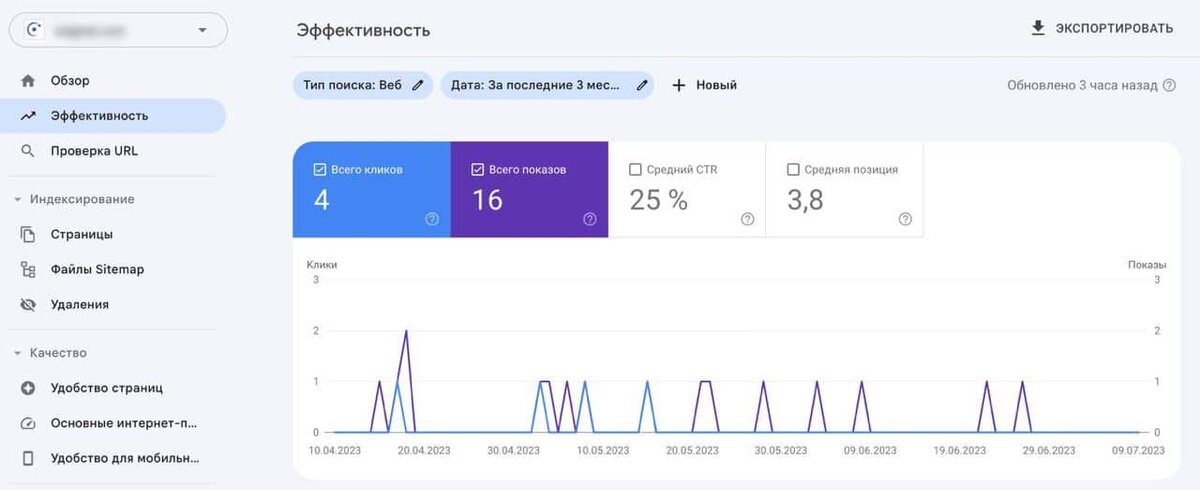Click the Эффективность page heading
Screen dimensions: 1200x490
[x=363, y=30]
